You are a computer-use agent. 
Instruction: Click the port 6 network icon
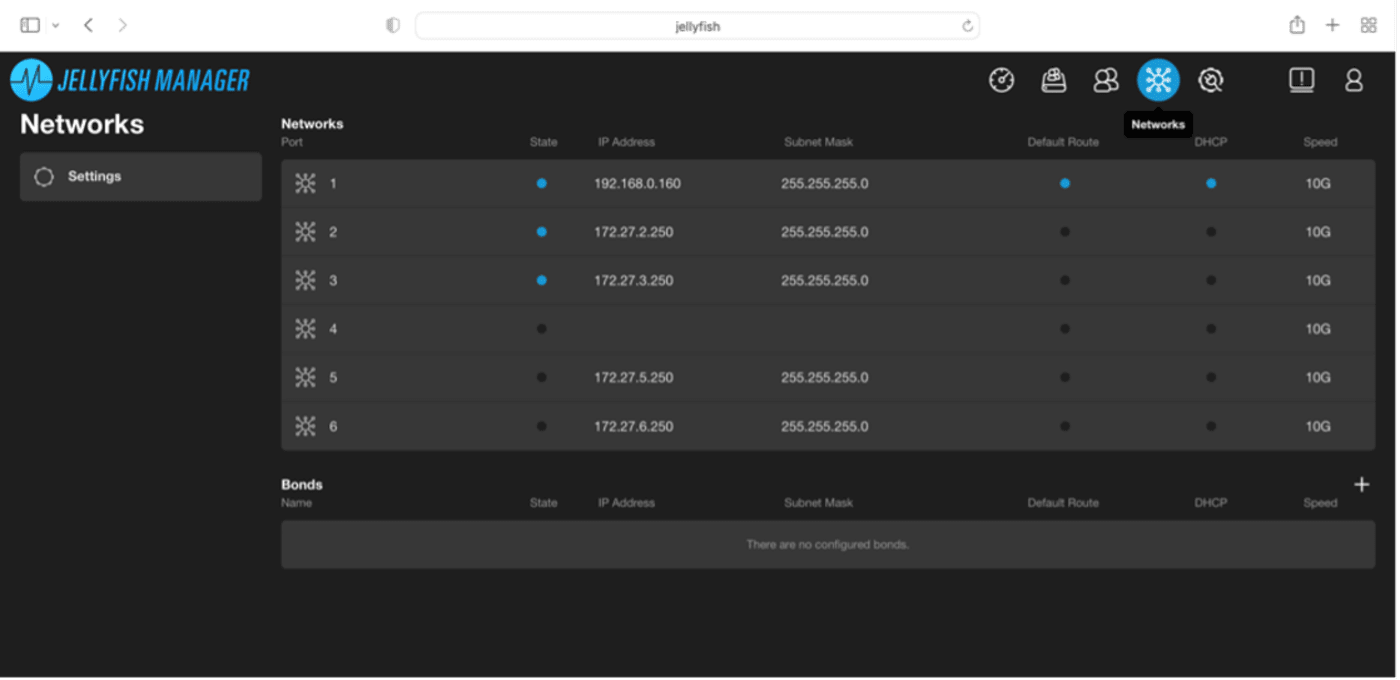(305, 426)
